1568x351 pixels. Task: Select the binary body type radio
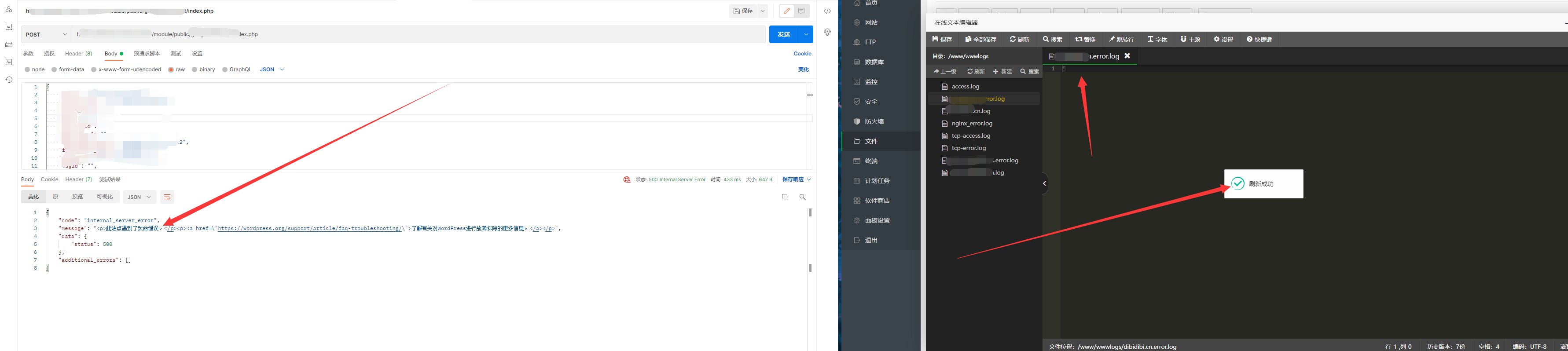coord(194,70)
